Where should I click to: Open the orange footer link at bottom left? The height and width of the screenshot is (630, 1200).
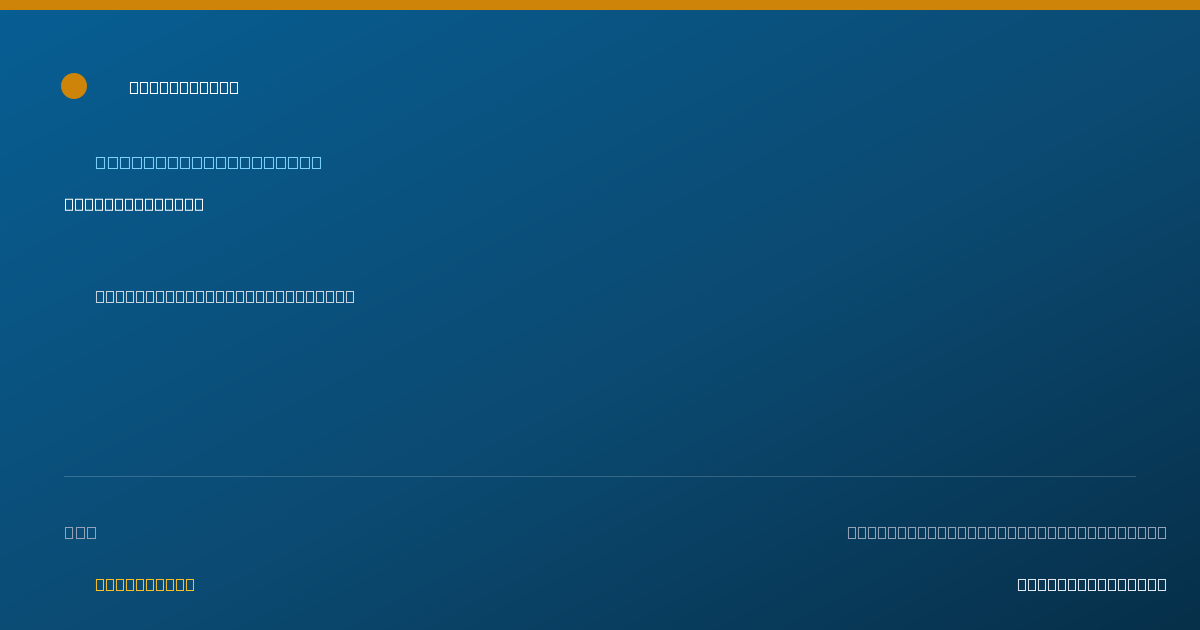[x=145, y=584]
